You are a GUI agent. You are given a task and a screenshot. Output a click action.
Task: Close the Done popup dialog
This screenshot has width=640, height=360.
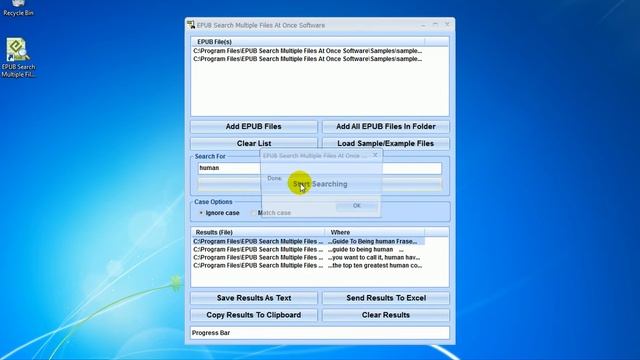tap(375, 155)
